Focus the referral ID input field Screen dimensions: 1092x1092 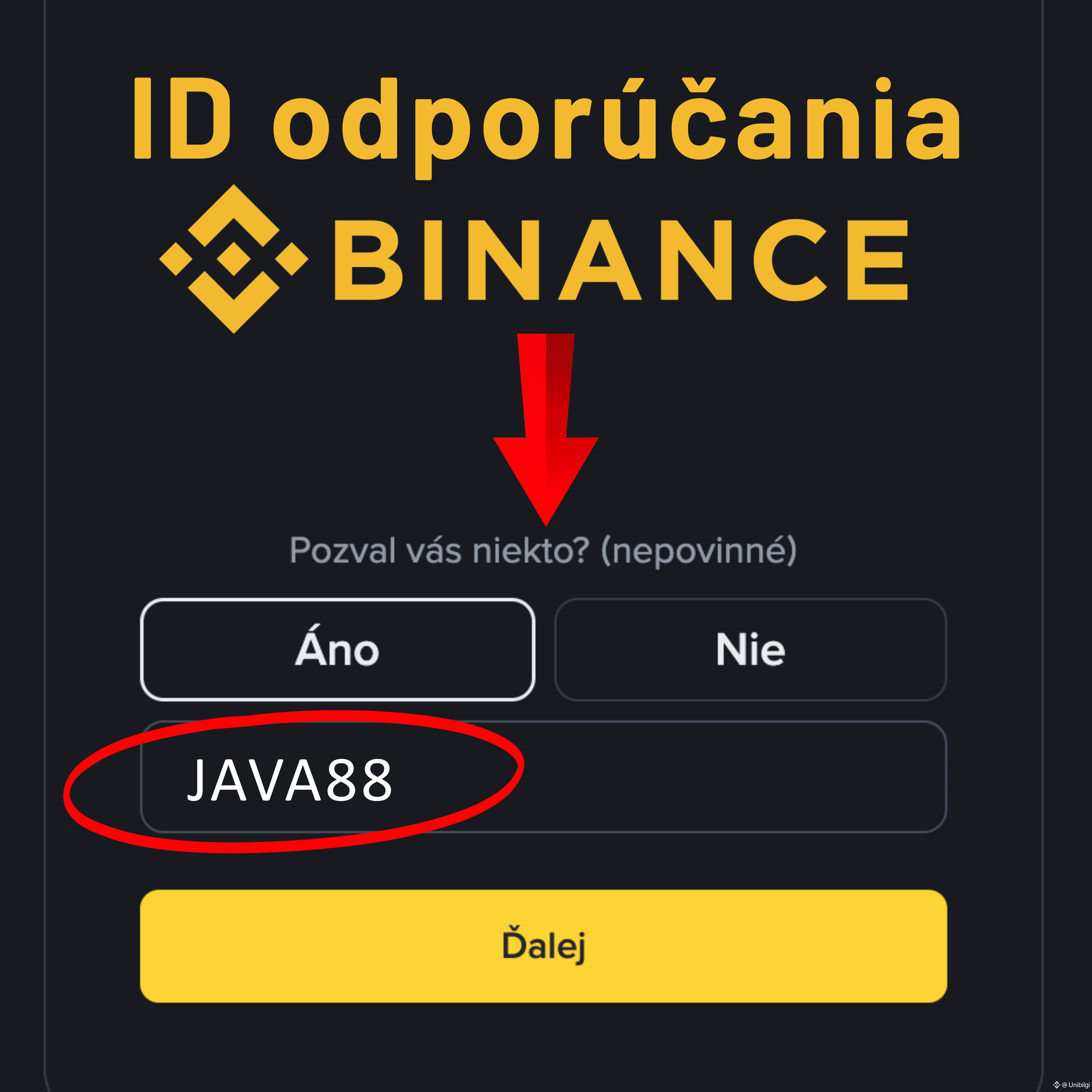click(x=544, y=777)
